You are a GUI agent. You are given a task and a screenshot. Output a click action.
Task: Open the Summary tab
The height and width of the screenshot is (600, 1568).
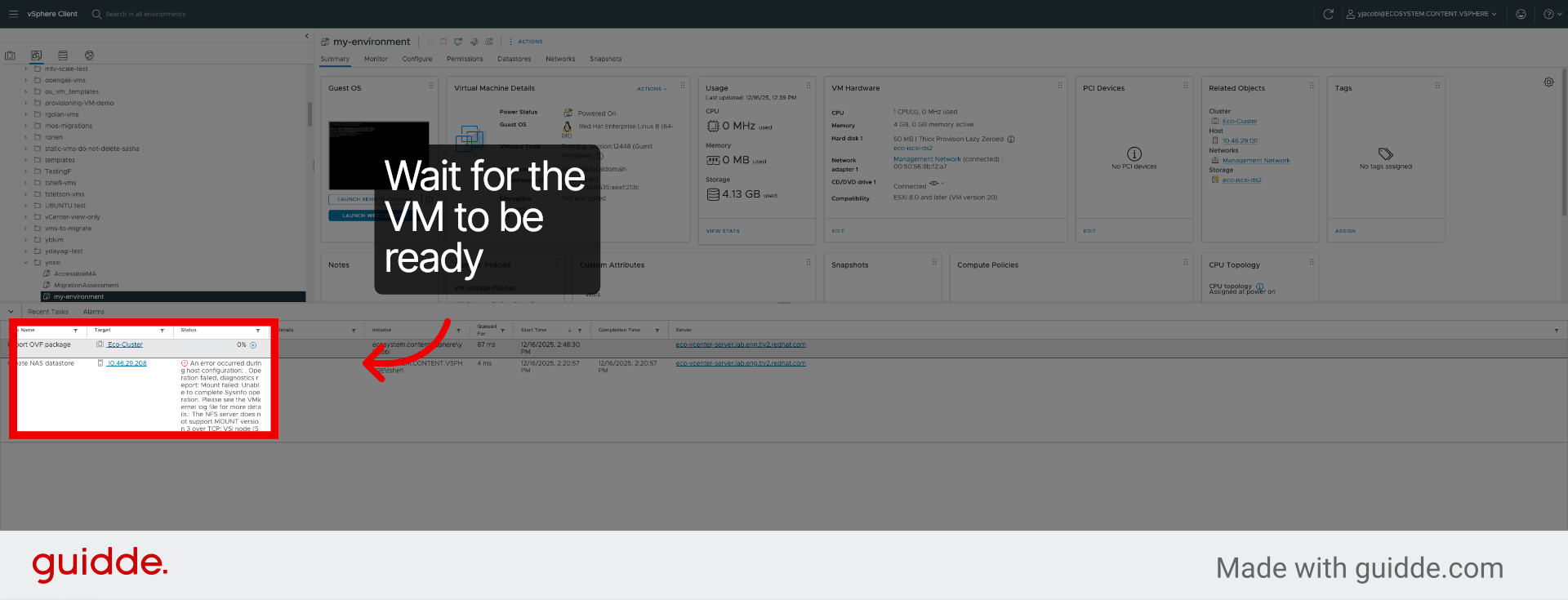[335, 59]
